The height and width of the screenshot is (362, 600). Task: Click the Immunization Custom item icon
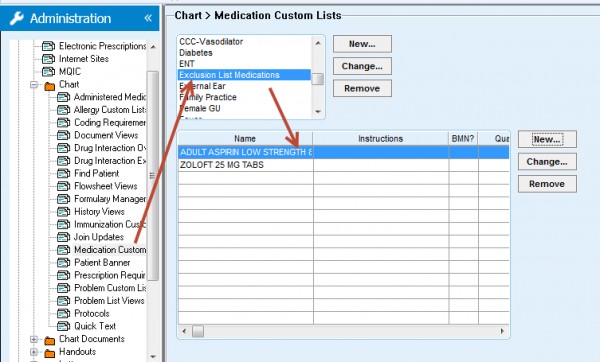pos(63,224)
